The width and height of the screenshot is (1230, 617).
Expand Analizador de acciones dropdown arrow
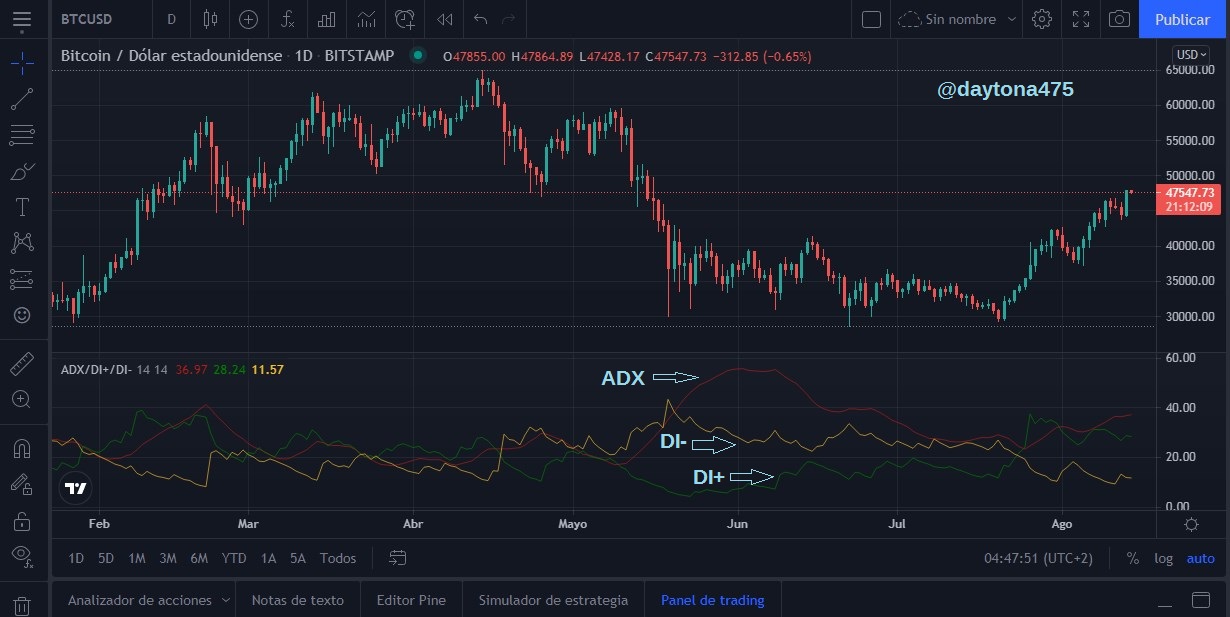[x=226, y=600]
